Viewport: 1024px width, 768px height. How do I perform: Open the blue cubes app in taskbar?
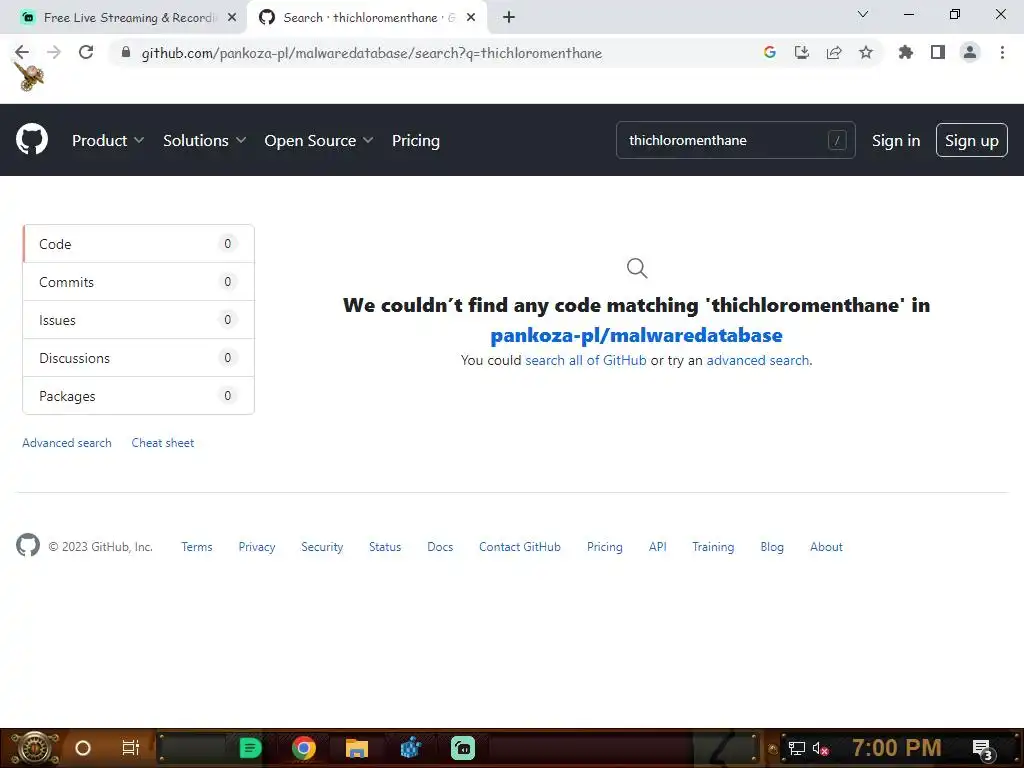(x=410, y=748)
